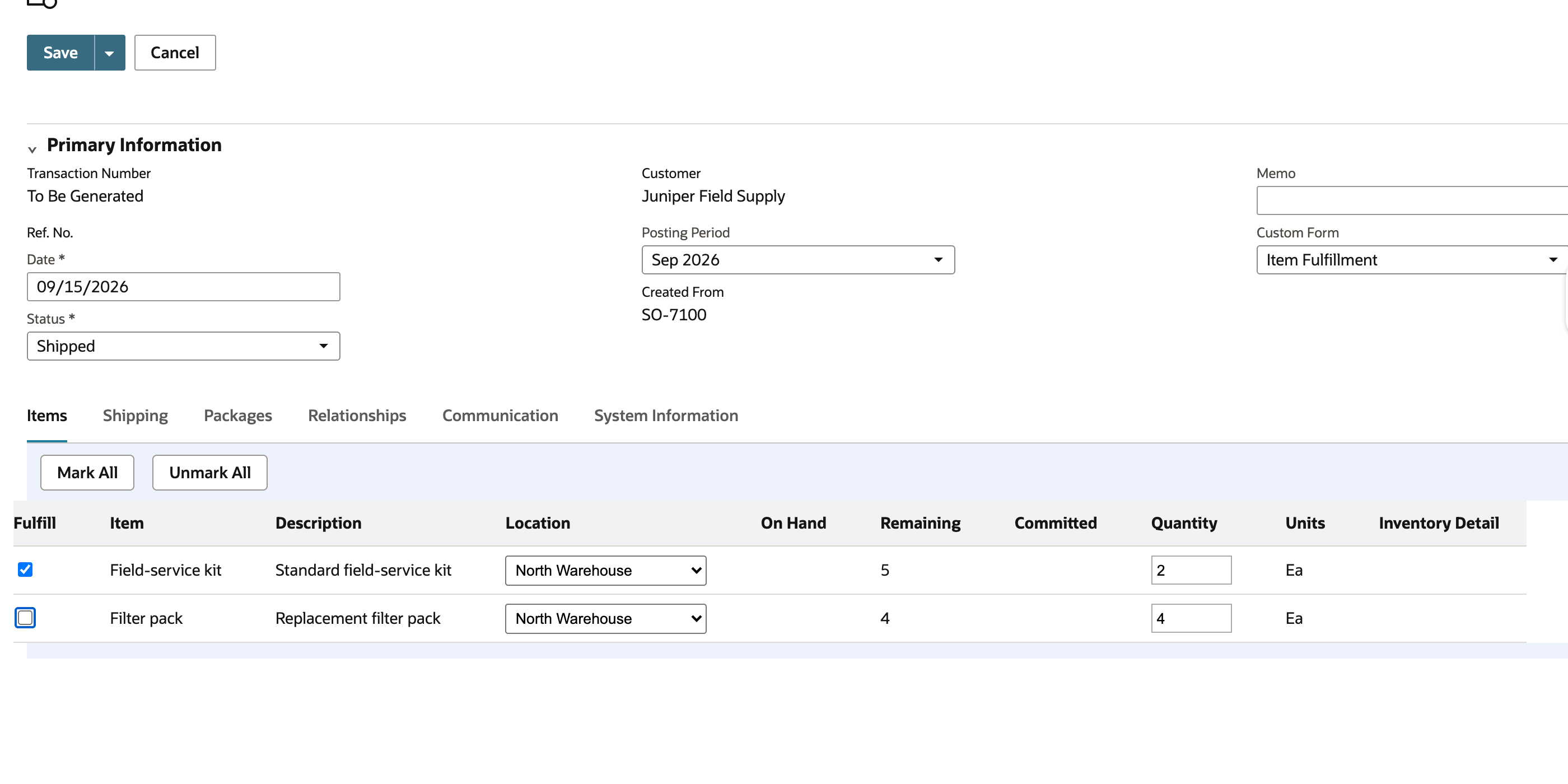Open the Communication tab
Image resolution: width=1568 pixels, height=784 pixels.
tap(500, 416)
